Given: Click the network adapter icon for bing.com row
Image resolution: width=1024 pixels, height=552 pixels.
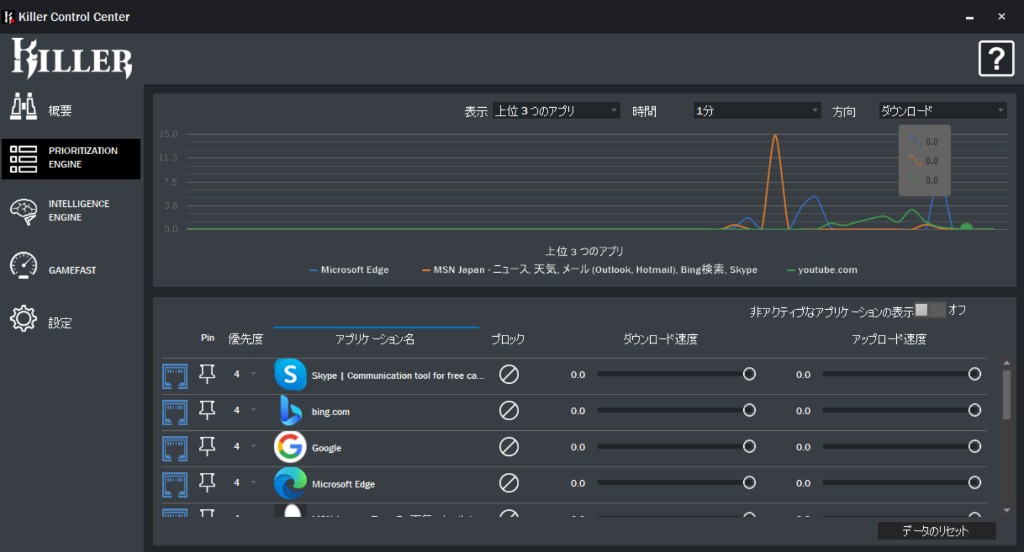Looking at the screenshot, I should (175, 411).
